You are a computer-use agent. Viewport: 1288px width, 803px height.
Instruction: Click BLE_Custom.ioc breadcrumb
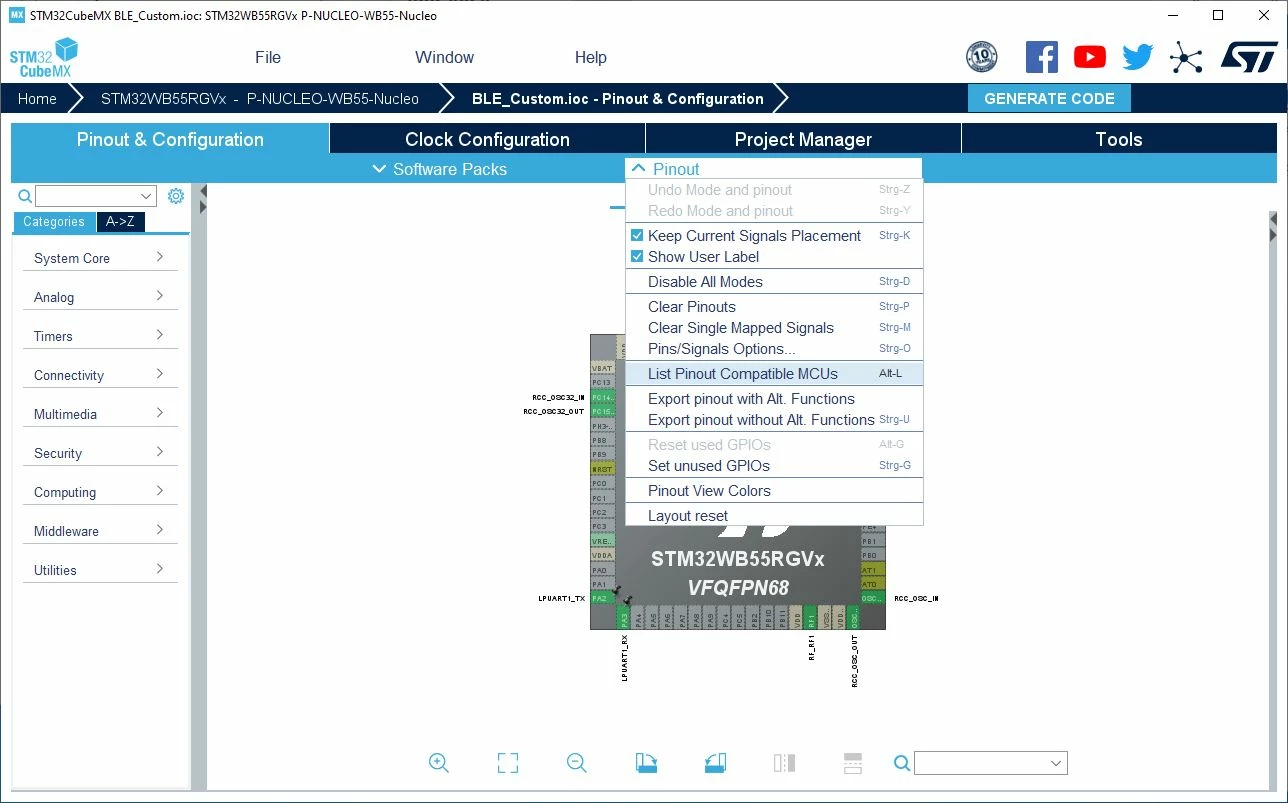pyautogui.click(x=618, y=99)
